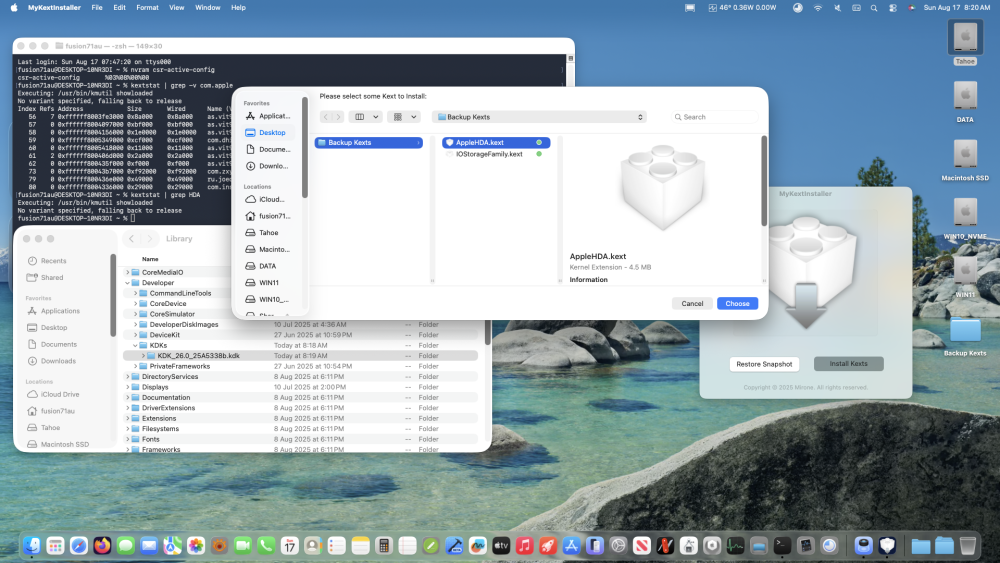Select DATA volume in dialog sidebar

(268, 266)
